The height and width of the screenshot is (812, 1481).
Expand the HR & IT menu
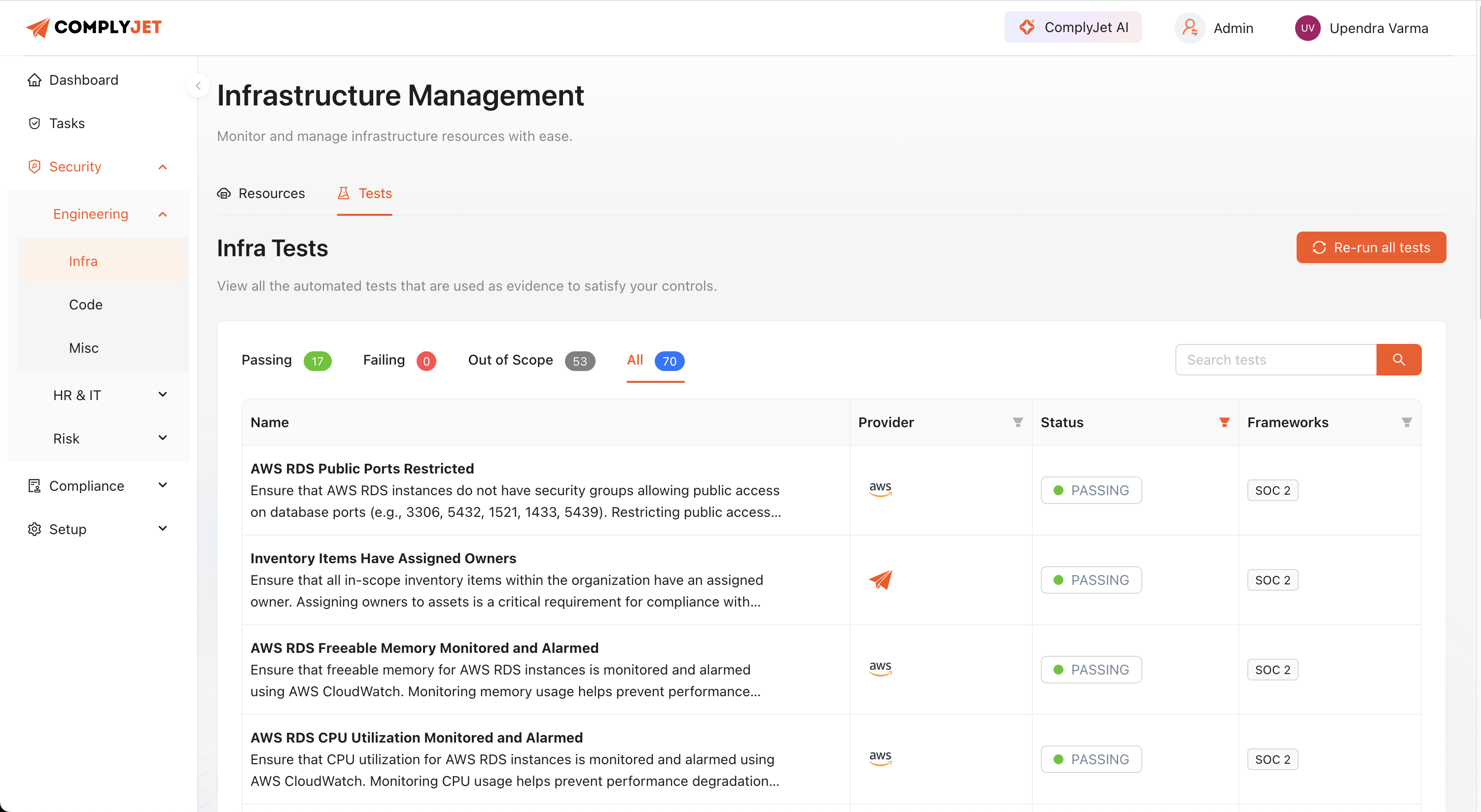click(x=163, y=395)
